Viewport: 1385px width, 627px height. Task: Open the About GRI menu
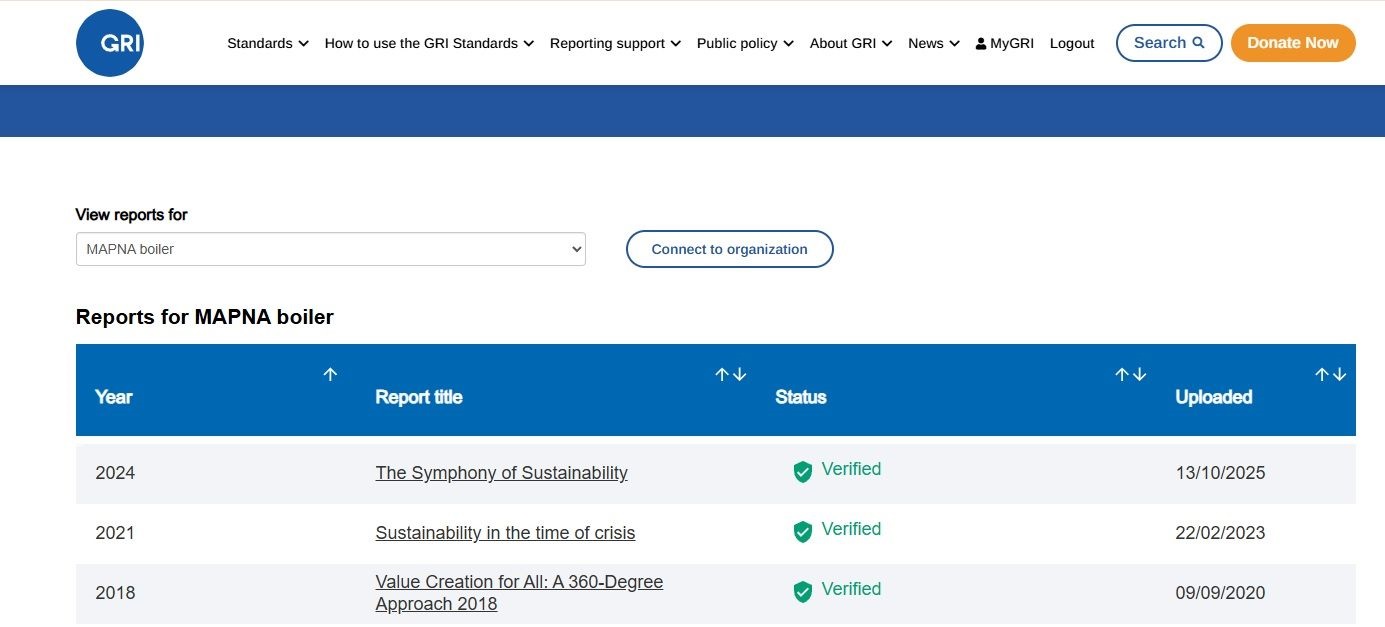click(x=850, y=43)
